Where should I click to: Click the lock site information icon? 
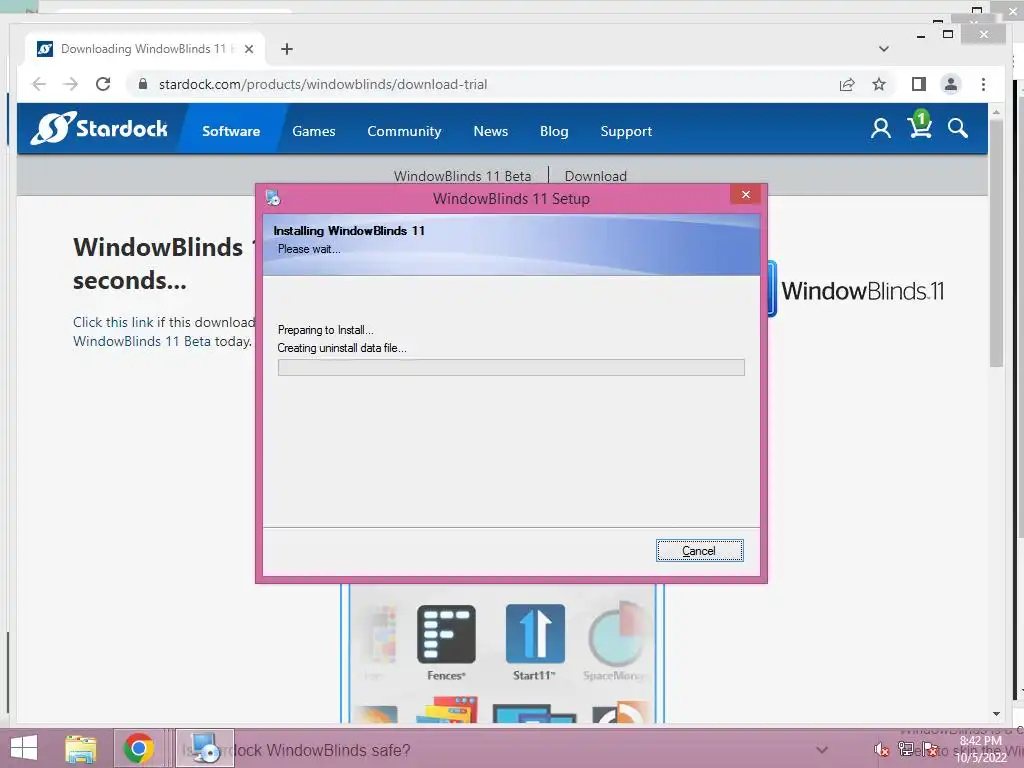143,84
